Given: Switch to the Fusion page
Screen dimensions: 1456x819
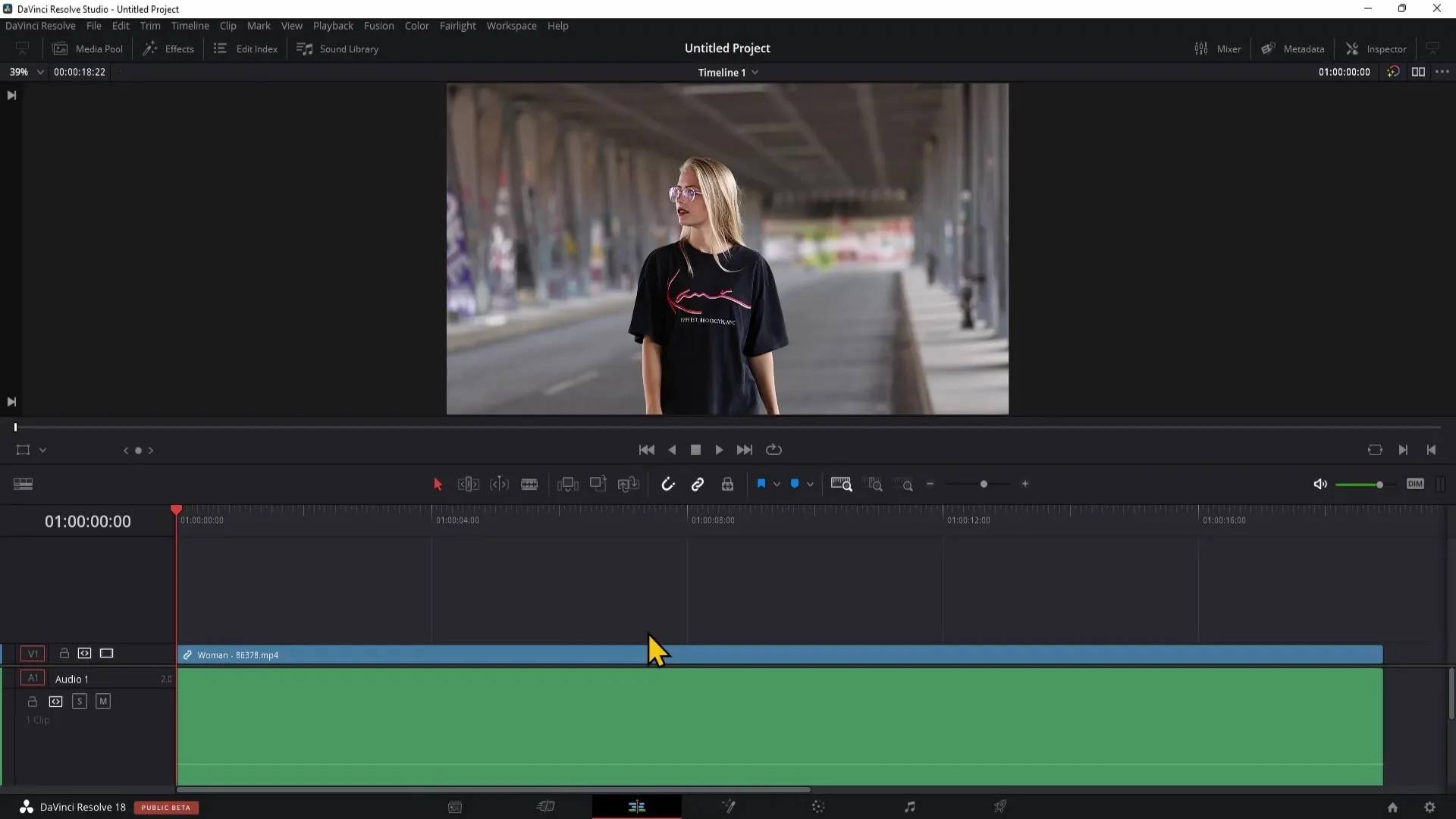Looking at the screenshot, I should [x=728, y=807].
